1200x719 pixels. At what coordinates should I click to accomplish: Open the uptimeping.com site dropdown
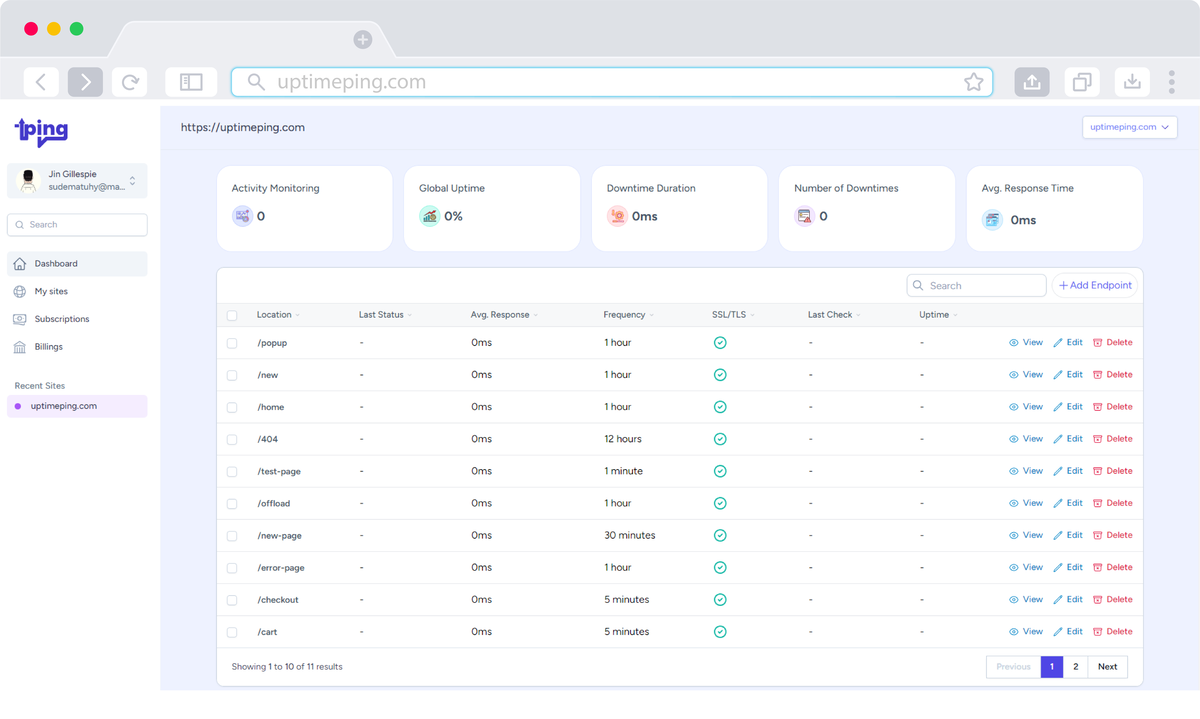tap(1129, 127)
